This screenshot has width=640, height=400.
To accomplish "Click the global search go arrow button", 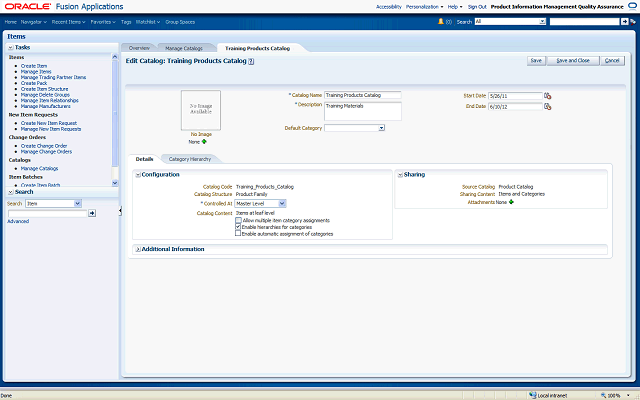I will [x=625, y=20].
